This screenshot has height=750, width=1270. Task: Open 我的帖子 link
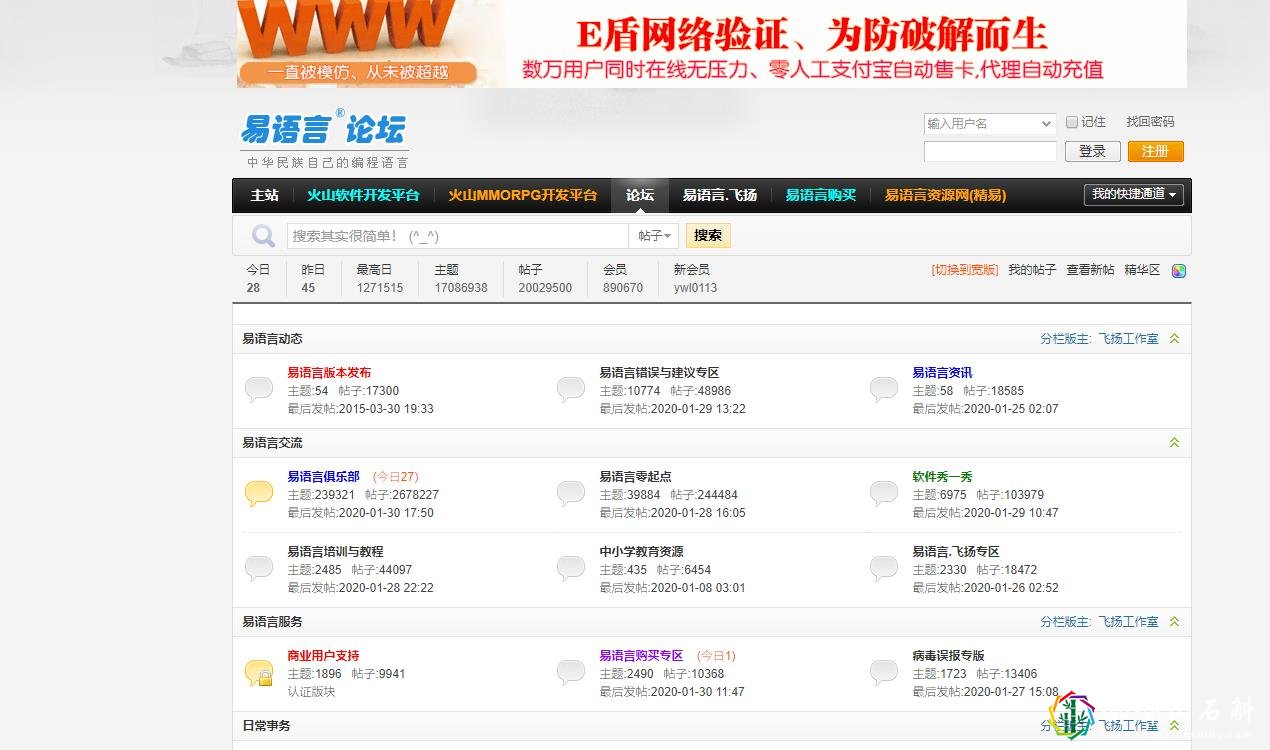pos(1032,270)
